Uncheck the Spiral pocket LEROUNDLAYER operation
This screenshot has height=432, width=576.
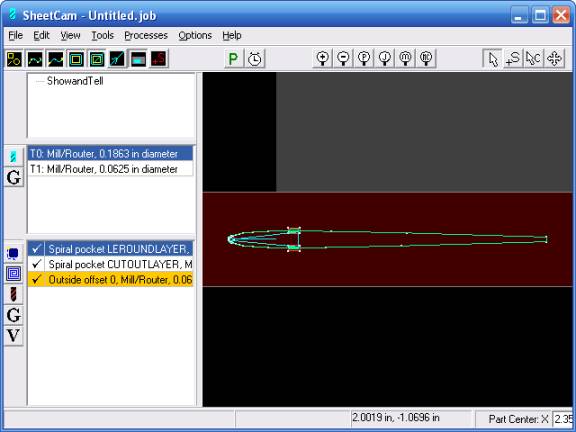[x=36, y=249]
